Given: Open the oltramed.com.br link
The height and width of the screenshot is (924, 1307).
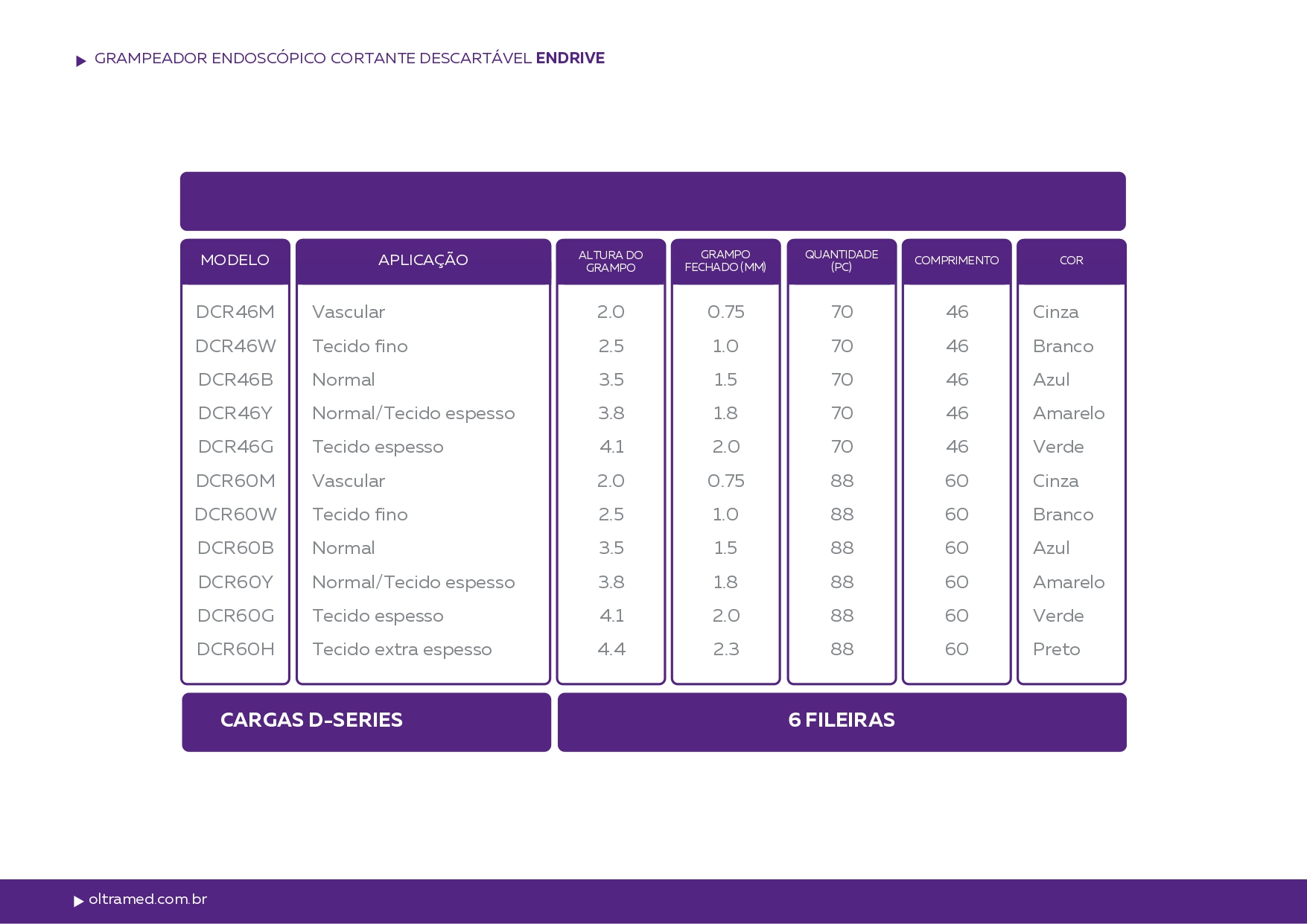Looking at the screenshot, I should click(x=147, y=899).
